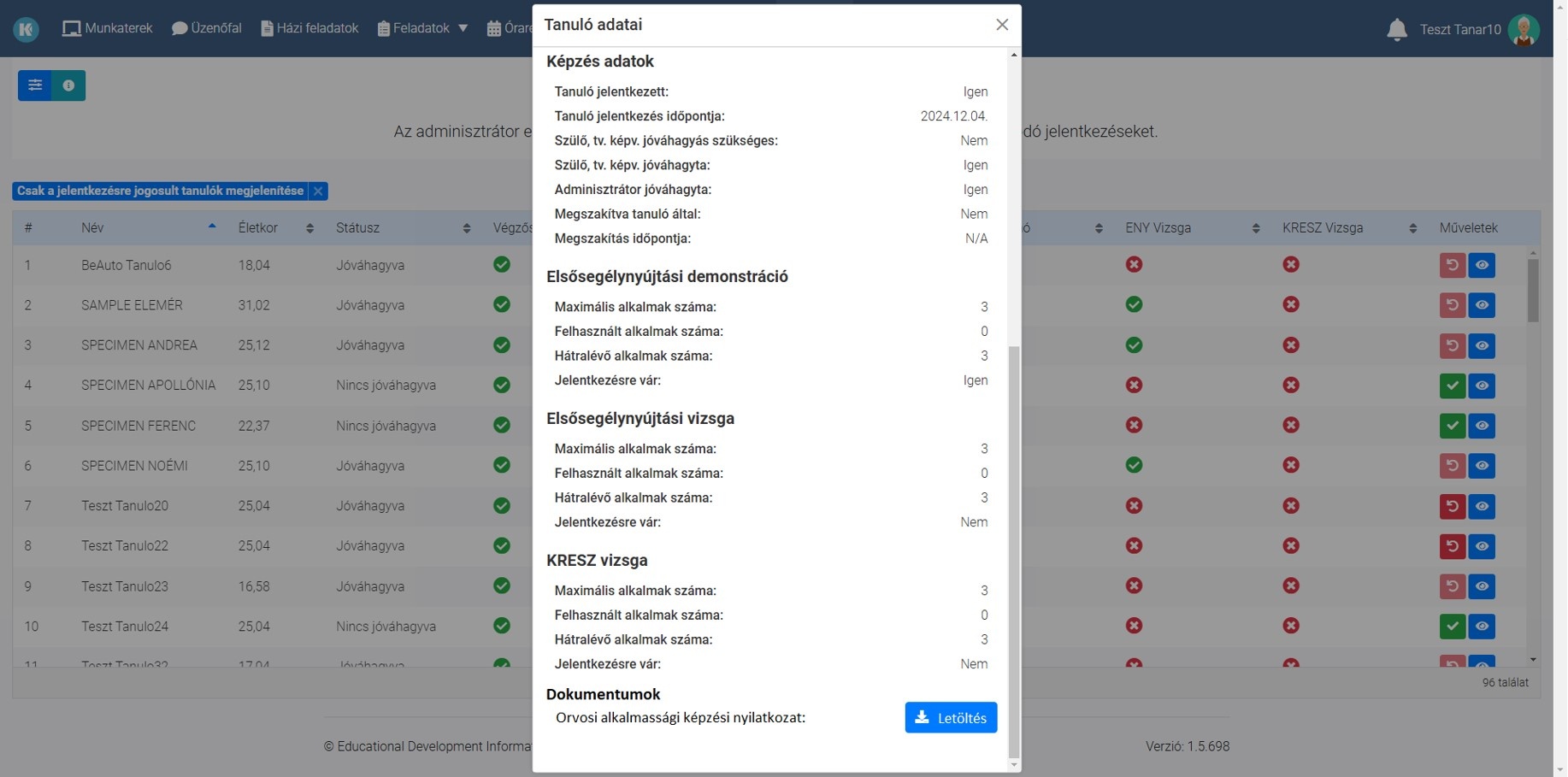The height and width of the screenshot is (777, 1568).
Task: View details of SPECIMEN APOLLÓNIA
Action: tap(1482, 386)
